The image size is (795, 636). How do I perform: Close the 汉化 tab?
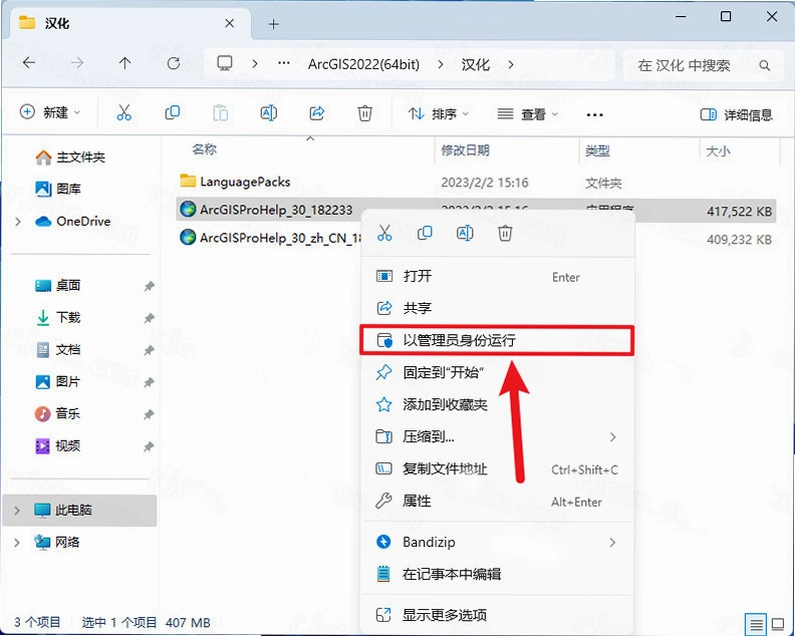[x=229, y=23]
